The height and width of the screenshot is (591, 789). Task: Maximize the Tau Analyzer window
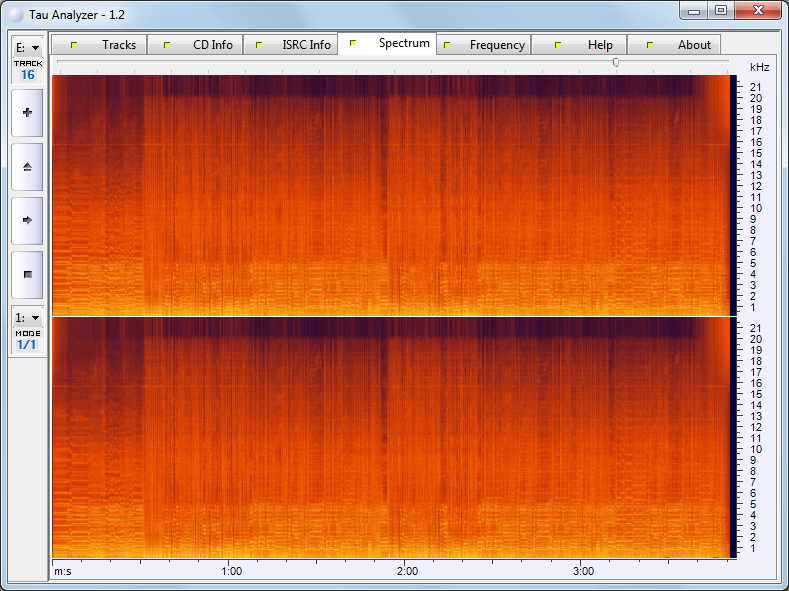(x=720, y=10)
